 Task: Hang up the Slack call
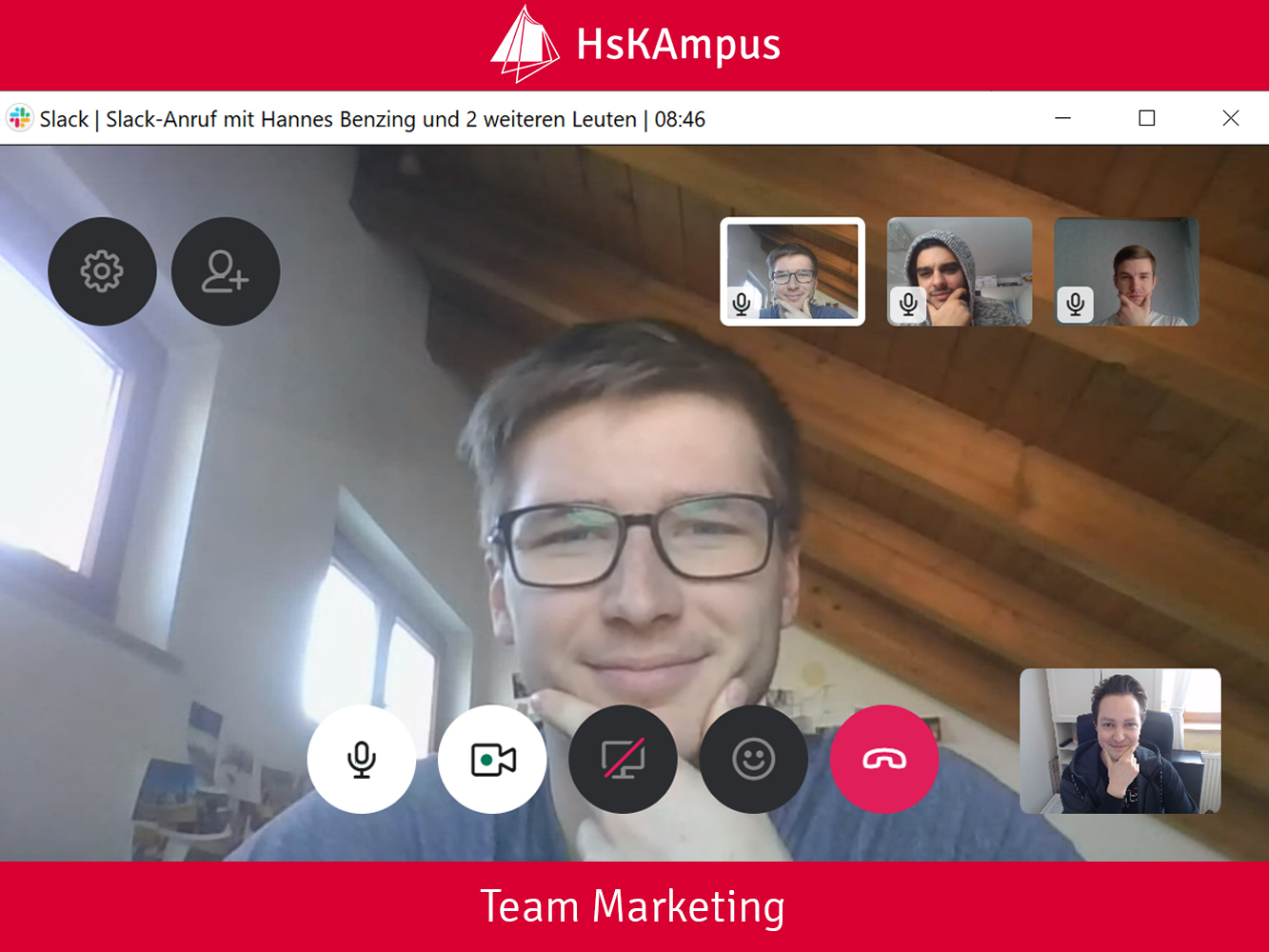(883, 759)
